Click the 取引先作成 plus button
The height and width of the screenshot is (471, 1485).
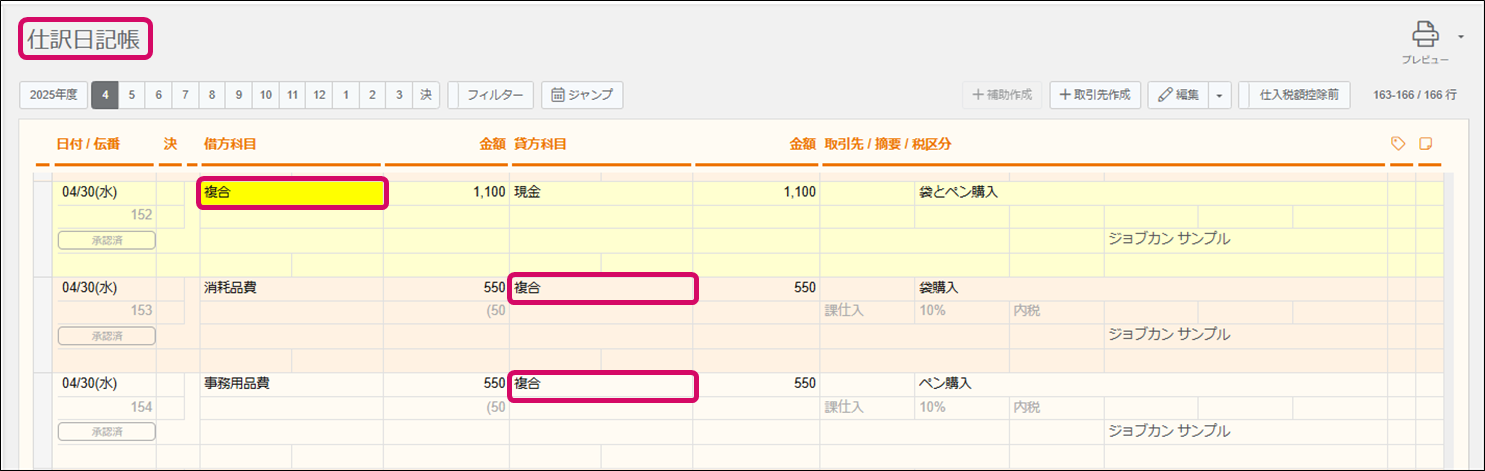(x=1094, y=95)
